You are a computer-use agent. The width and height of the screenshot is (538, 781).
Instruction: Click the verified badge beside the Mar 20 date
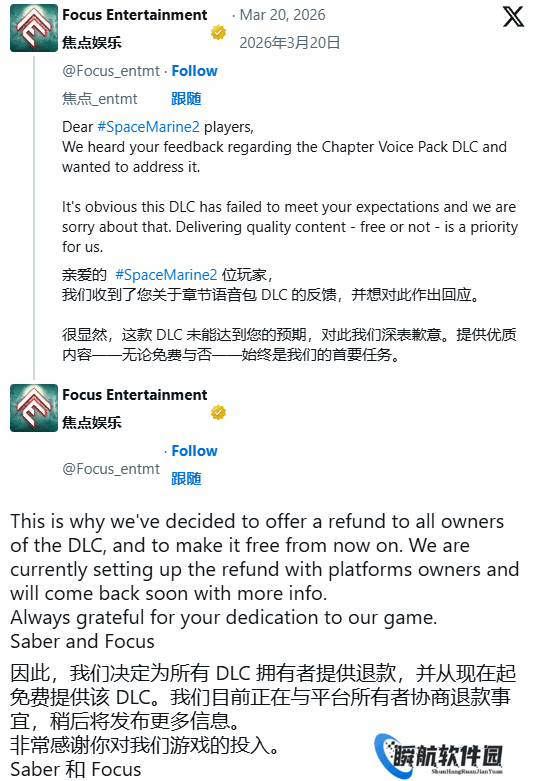[x=218, y=32]
